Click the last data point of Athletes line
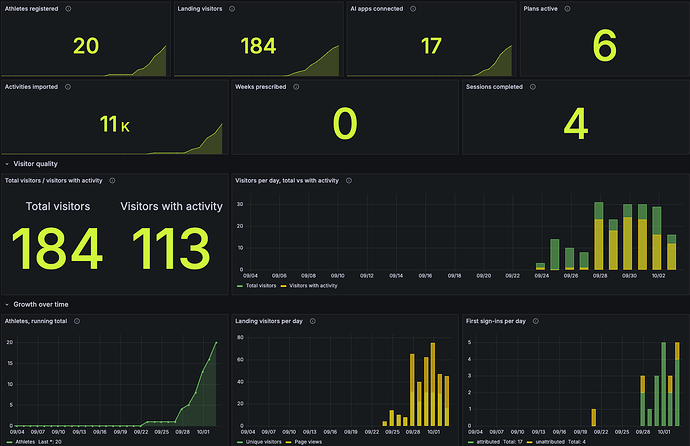This screenshot has width=690, height=446. 216,343
